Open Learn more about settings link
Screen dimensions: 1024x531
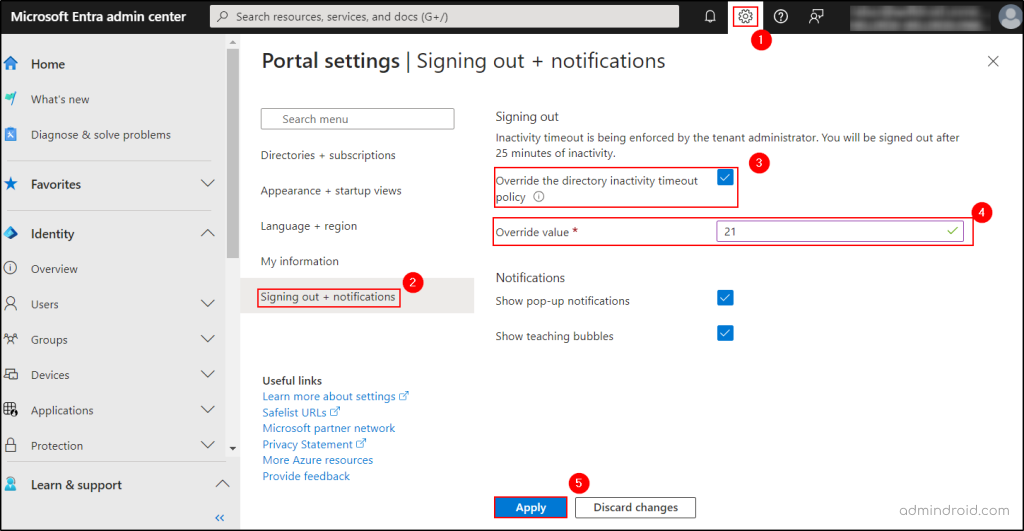[x=329, y=396]
